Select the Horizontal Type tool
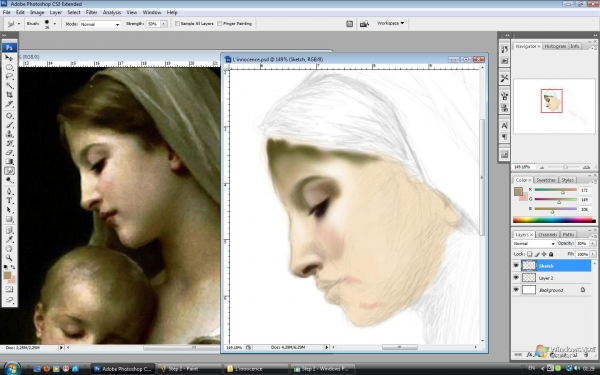 tap(9, 201)
